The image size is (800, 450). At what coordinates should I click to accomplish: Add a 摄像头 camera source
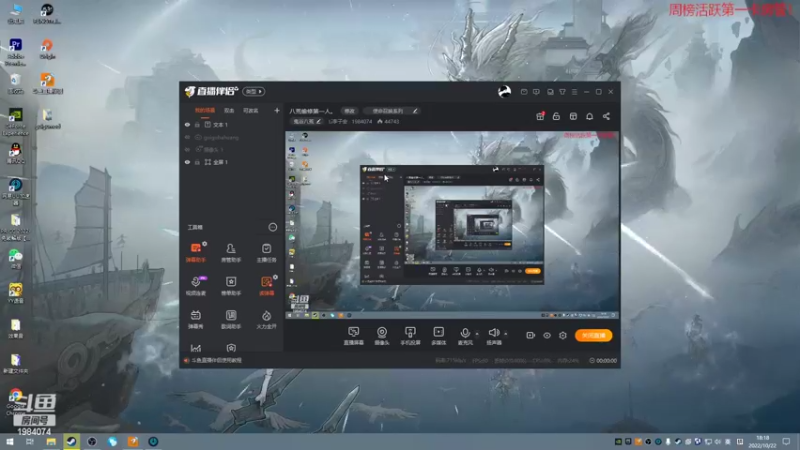(x=382, y=336)
